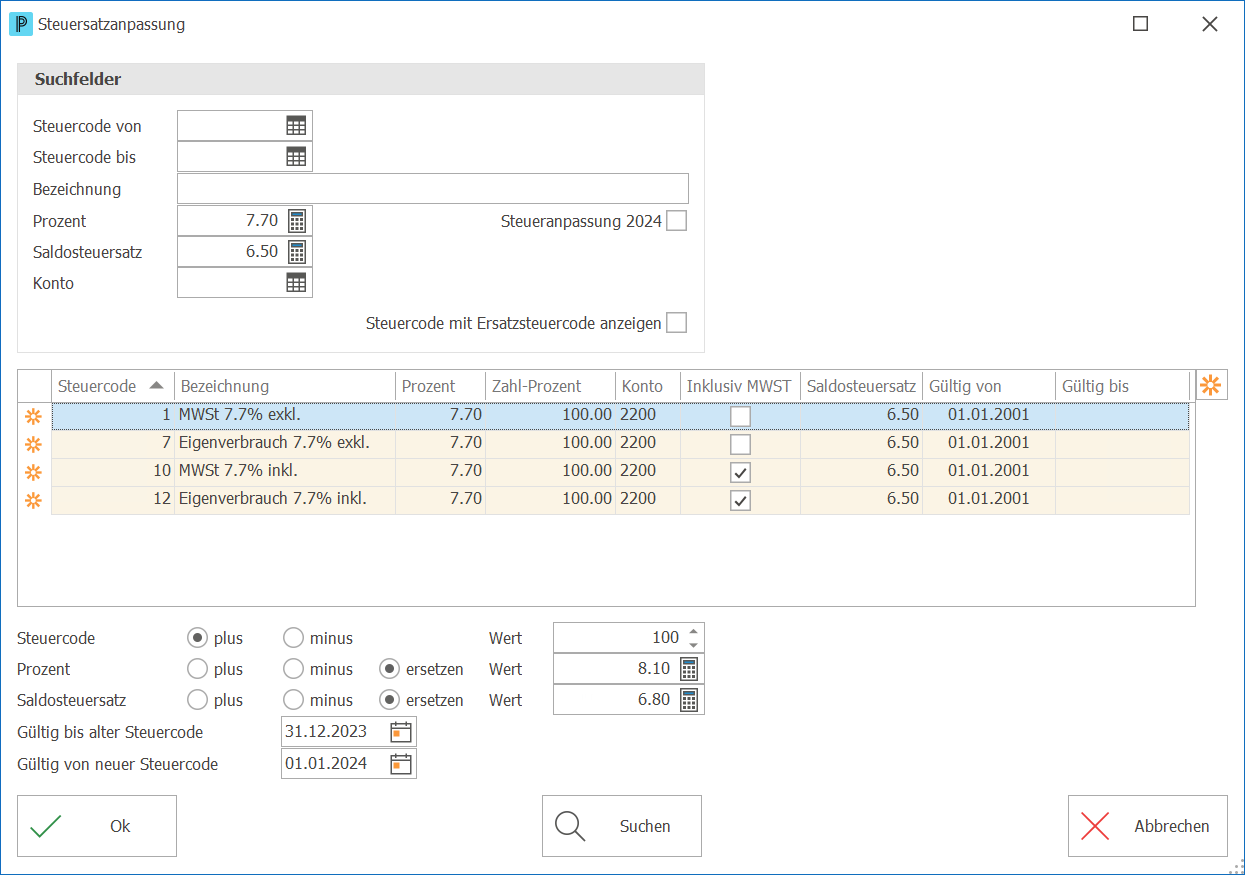This screenshot has width=1245, height=875.
Task: Open lookup grid icon for Konto field
Action: tap(296, 283)
